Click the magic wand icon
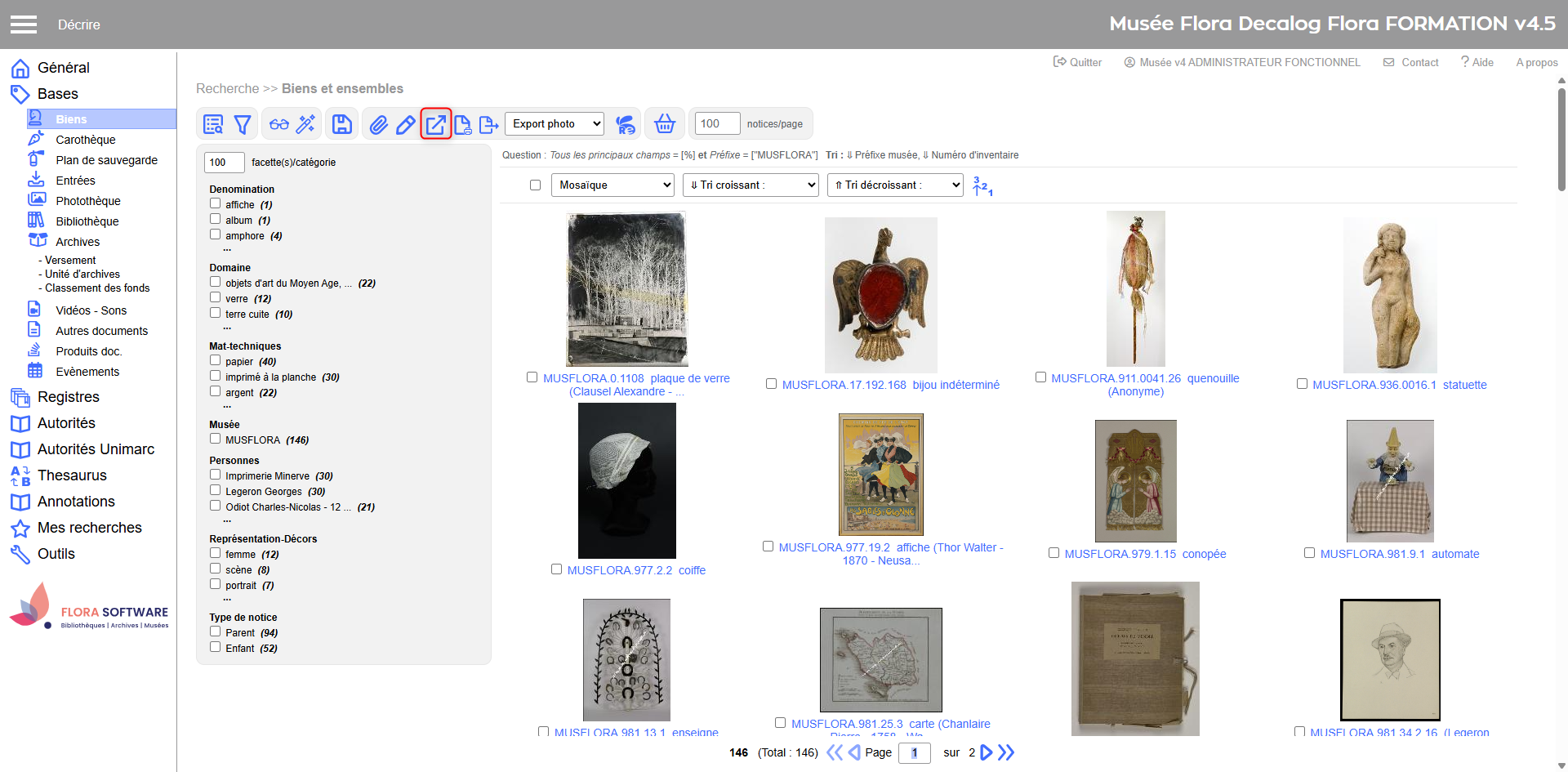1568x772 pixels. pyautogui.click(x=305, y=124)
